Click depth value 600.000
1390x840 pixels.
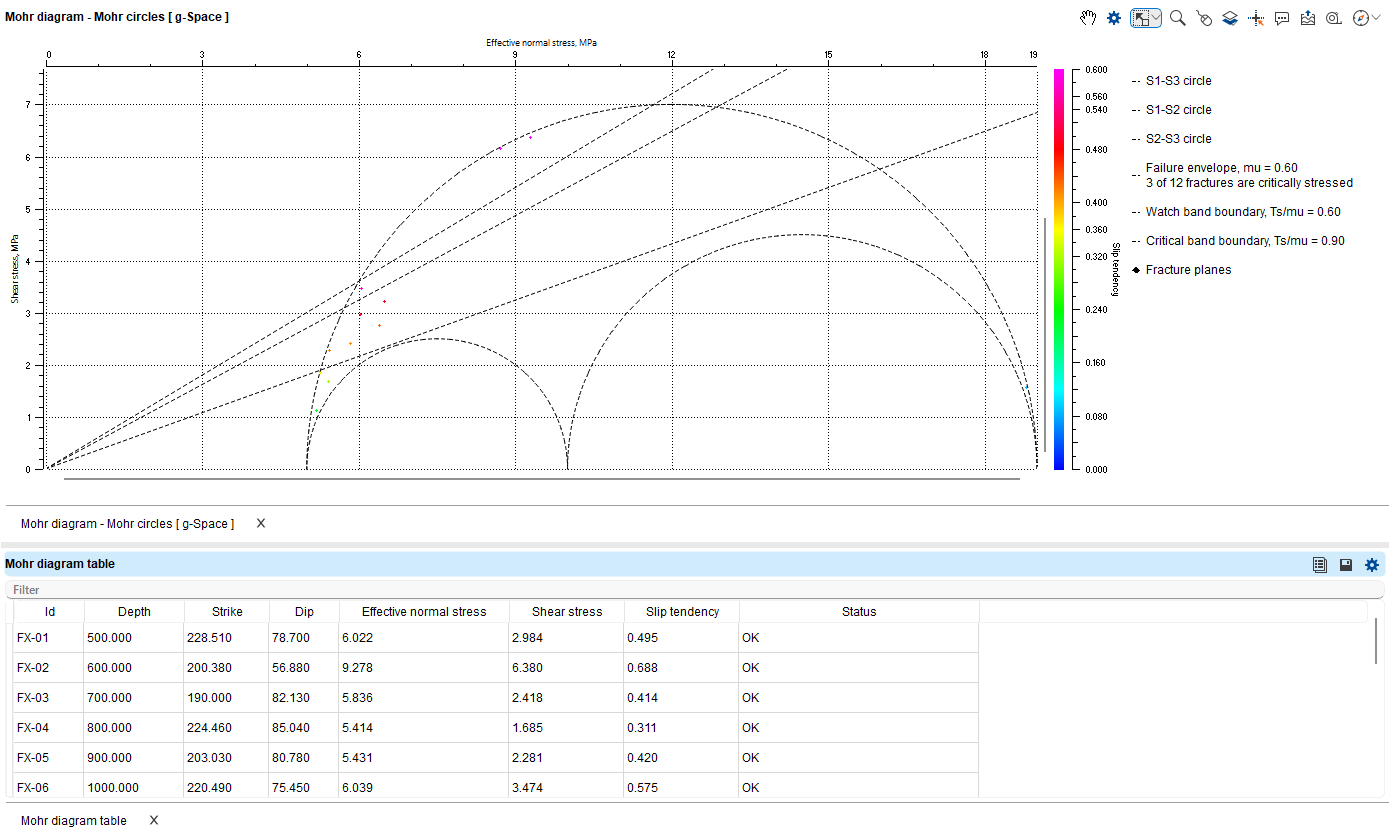click(134, 668)
